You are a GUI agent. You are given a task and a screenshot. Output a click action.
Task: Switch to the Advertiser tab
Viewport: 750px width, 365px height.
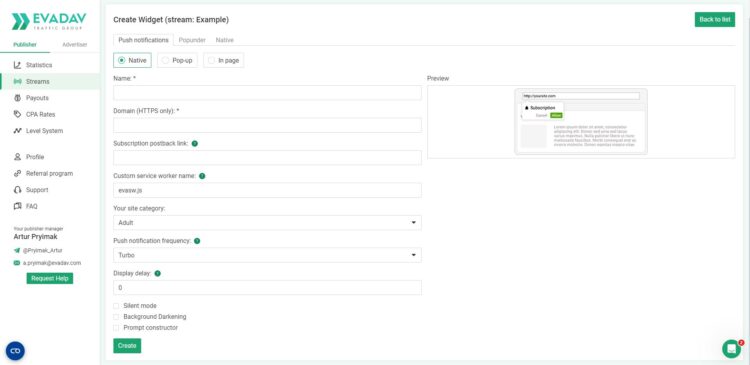coord(75,44)
